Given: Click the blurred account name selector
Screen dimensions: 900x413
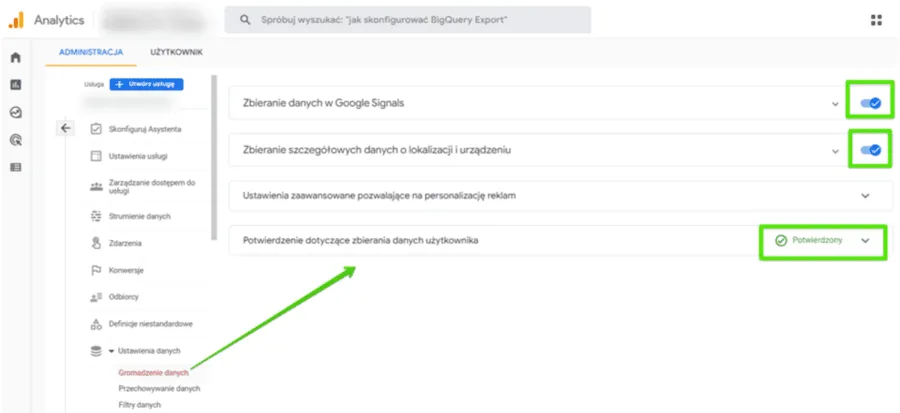Looking at the screenshot, I should point(153,22).
